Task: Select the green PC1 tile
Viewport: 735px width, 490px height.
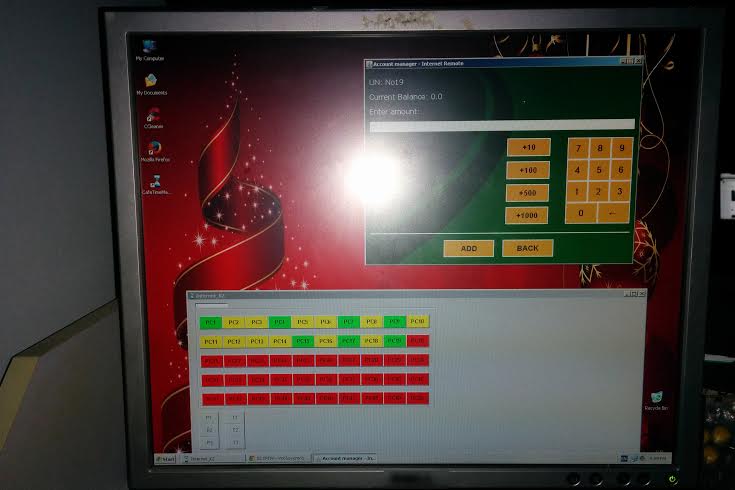Action: [210, 322]
